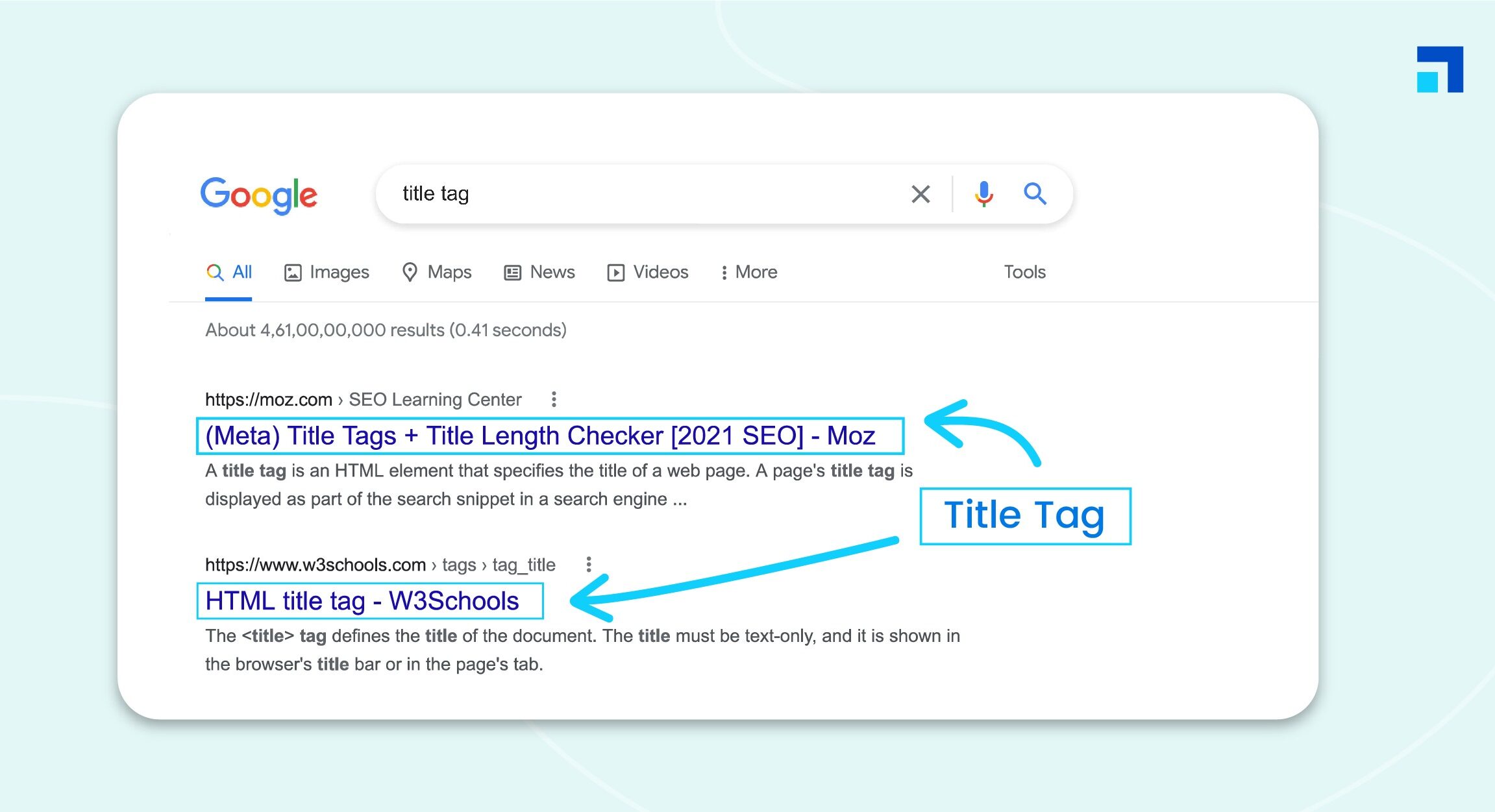Open the search Tools options

point(1025,272)
